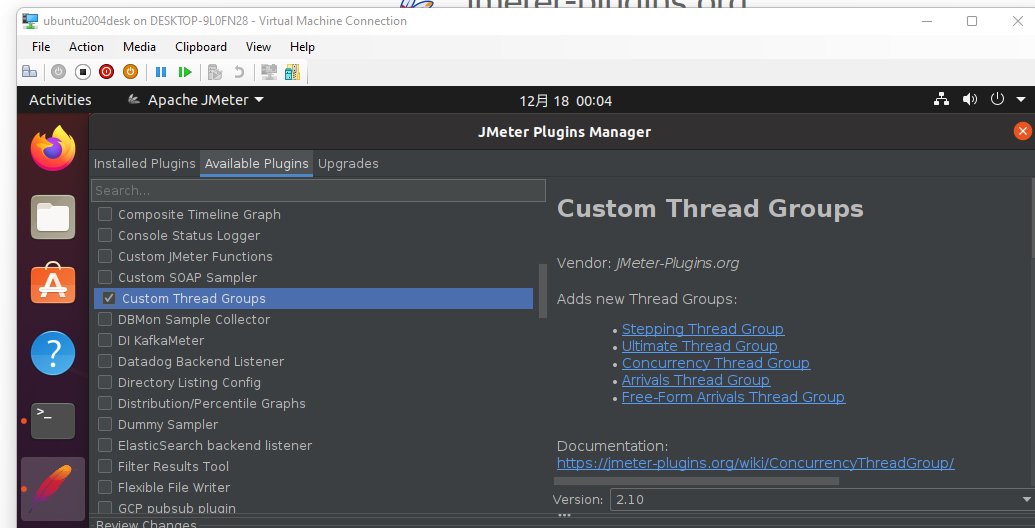The height and width of the screenshot is (528, 1035).
Task: Switch to the Upgrades tab
Action: point(349,164)
